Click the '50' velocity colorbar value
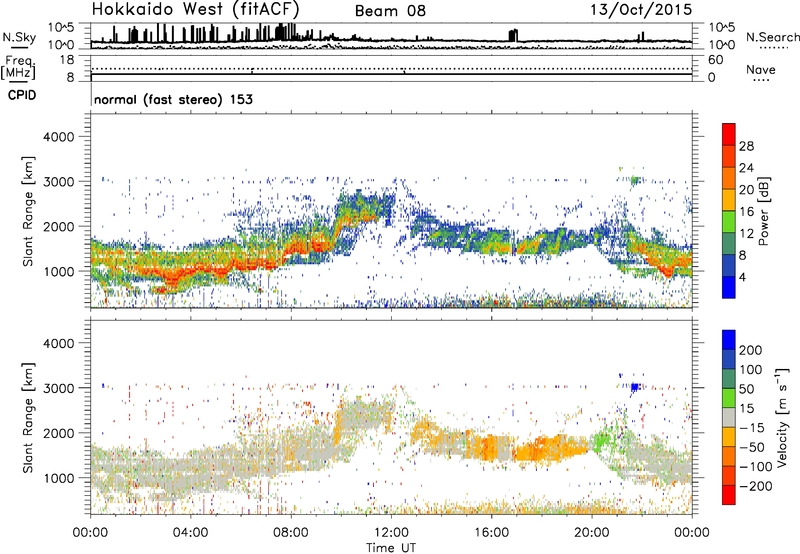The height and width of the screenshot is (554, 800). (746, 389)
